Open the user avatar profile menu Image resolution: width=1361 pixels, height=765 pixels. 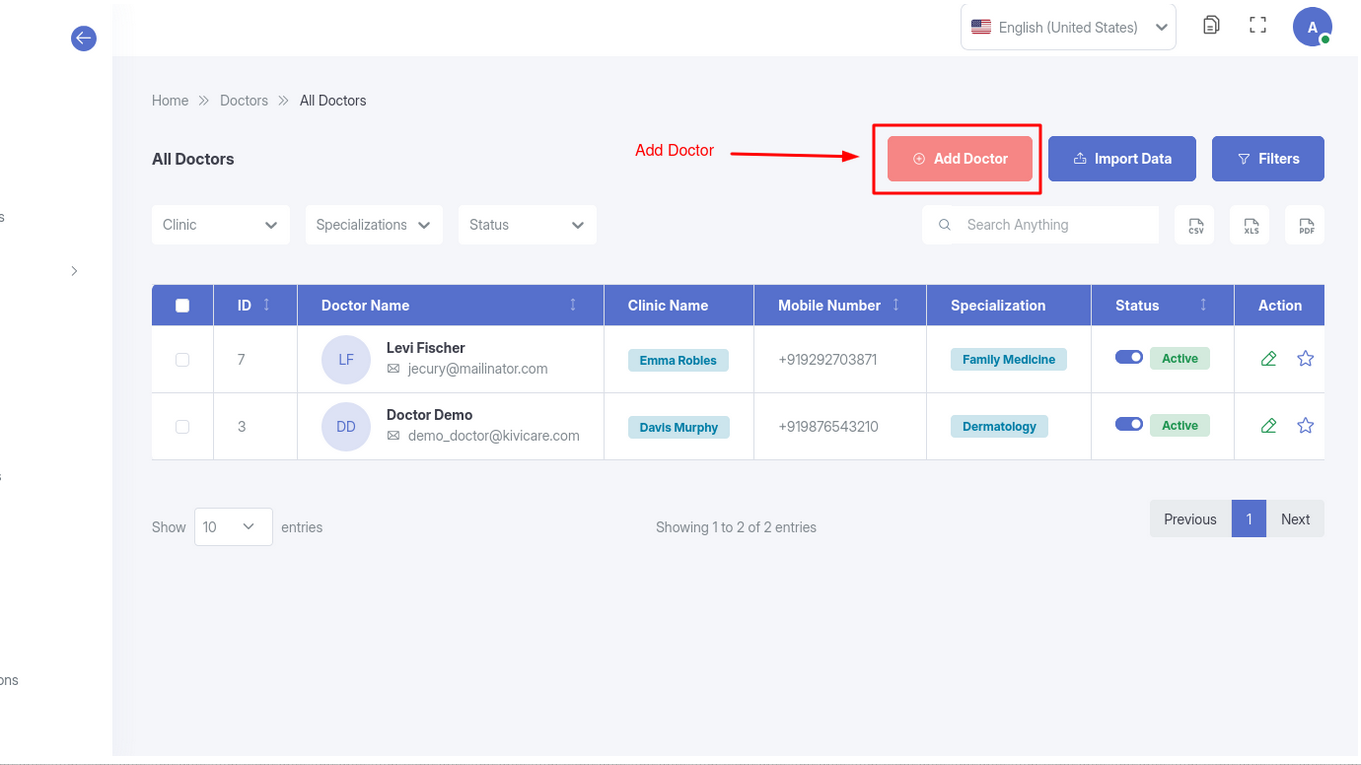pos(1311,27)
